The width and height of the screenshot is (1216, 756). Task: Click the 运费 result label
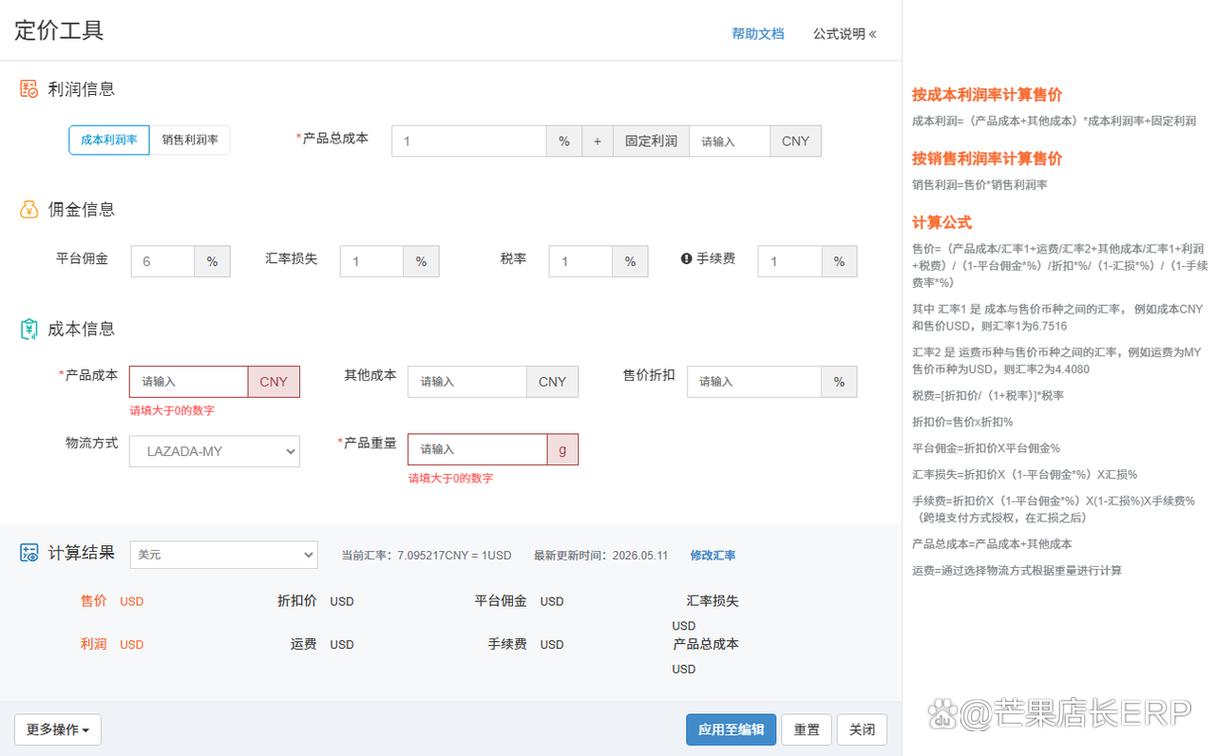(304, 644)
